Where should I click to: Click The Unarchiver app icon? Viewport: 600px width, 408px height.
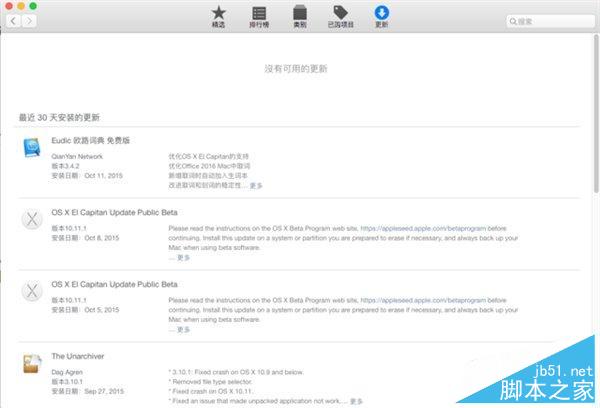point(32,363)
